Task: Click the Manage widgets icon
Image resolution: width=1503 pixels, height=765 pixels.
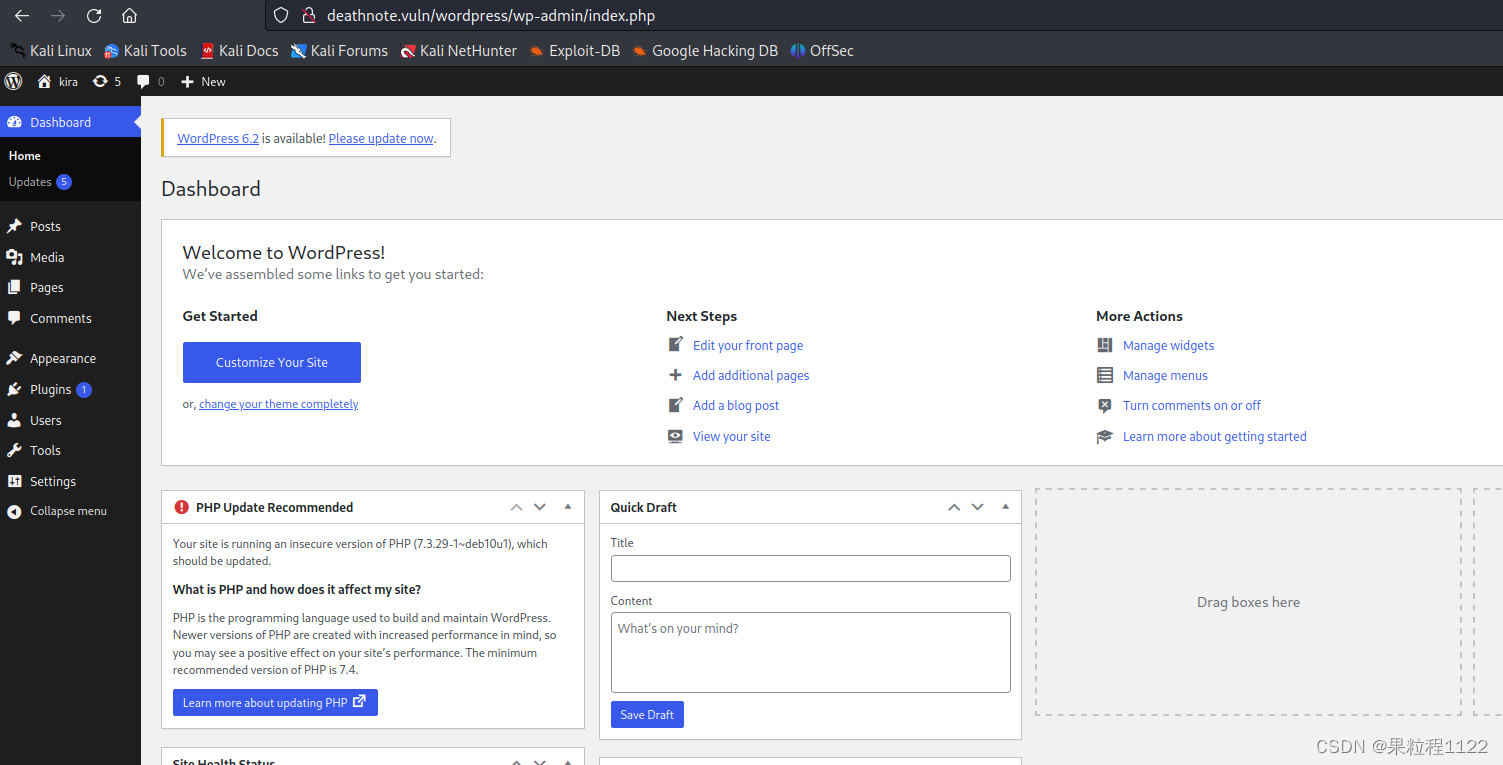Action: pyautogui.click(x=1105, y=345)
